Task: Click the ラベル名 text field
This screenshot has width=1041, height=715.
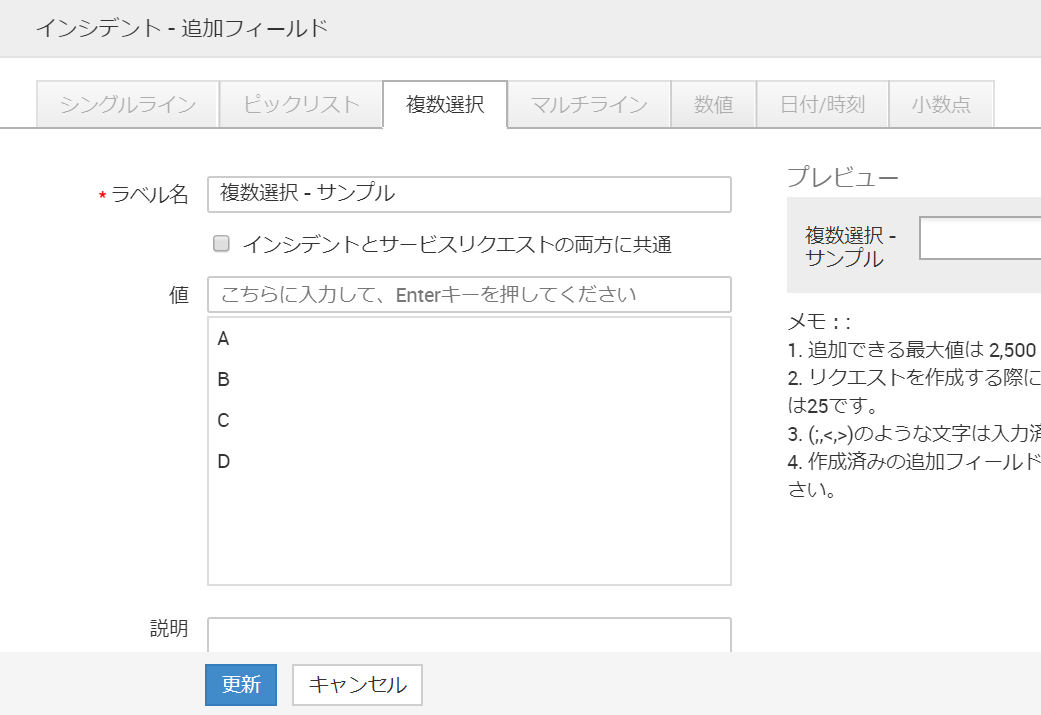Action: pyautogui.click(x=469, y=194)
